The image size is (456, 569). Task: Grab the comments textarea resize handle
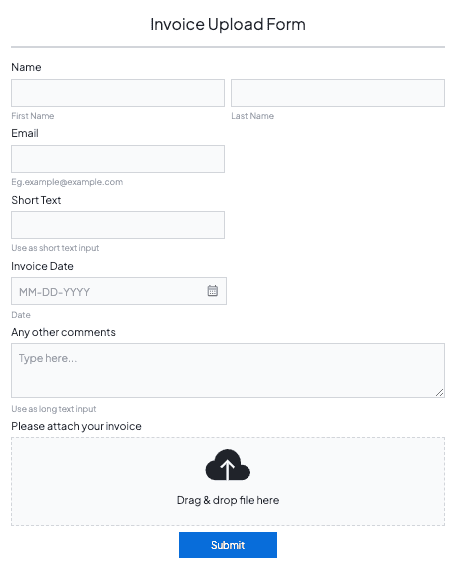(439, 392)
